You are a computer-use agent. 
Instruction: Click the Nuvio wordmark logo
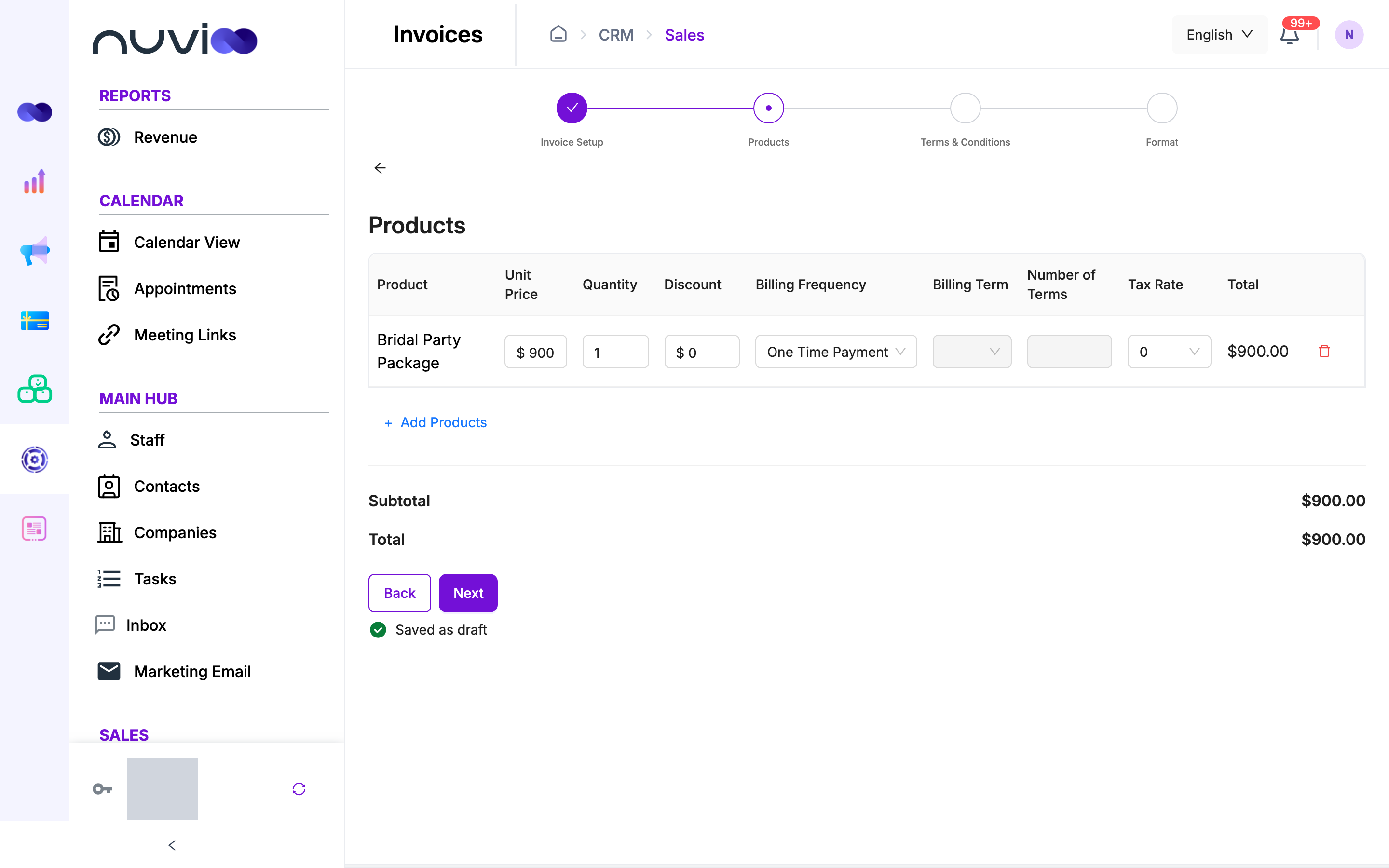pyautogui.click(x=175, y=39)
